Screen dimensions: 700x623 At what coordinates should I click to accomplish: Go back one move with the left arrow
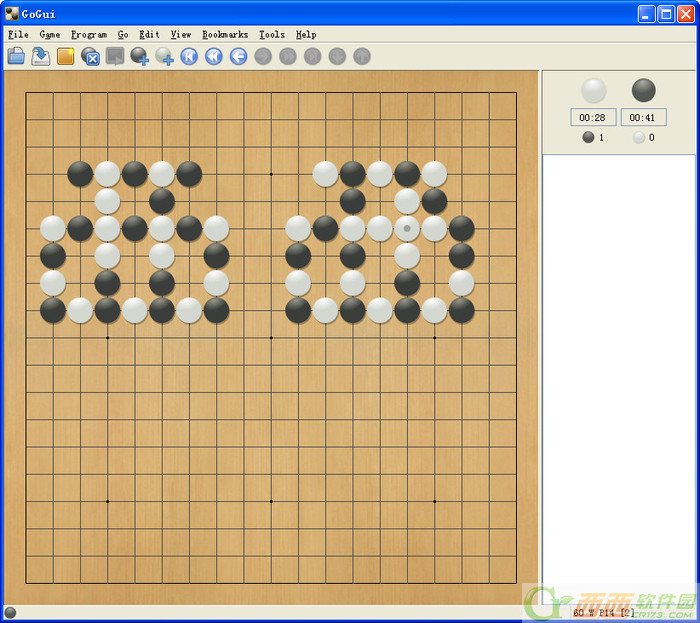click(x=238, y=57)
